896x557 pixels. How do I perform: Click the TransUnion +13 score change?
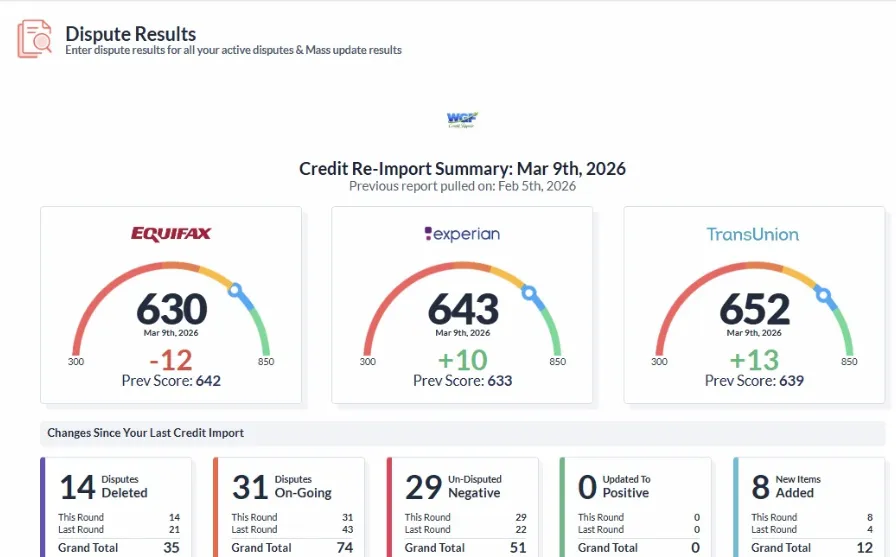[x=754, y=360]
